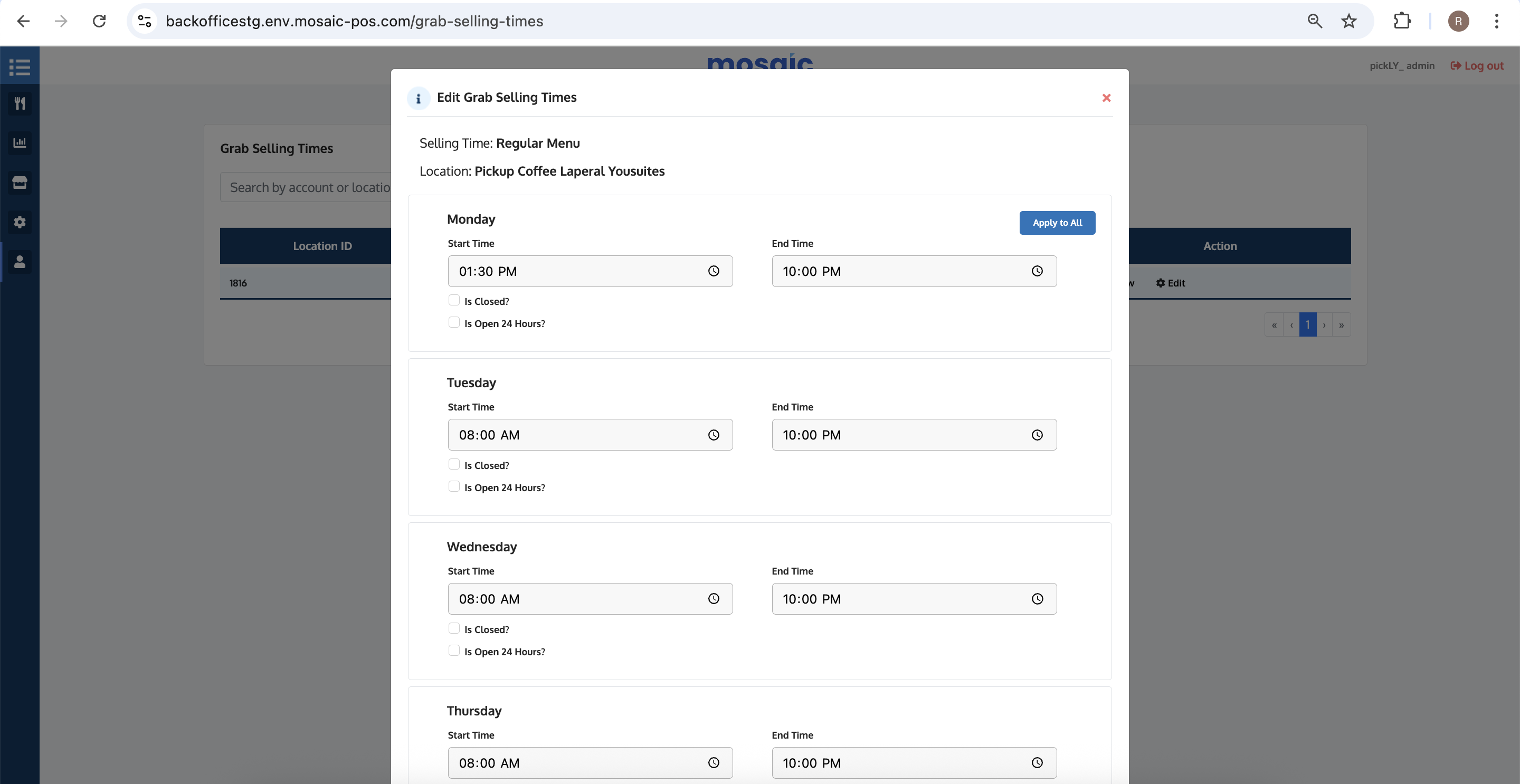Click the utensils restaurant sidebar icon
This screenshot has height=784, width=1520.
click(20, 104)
